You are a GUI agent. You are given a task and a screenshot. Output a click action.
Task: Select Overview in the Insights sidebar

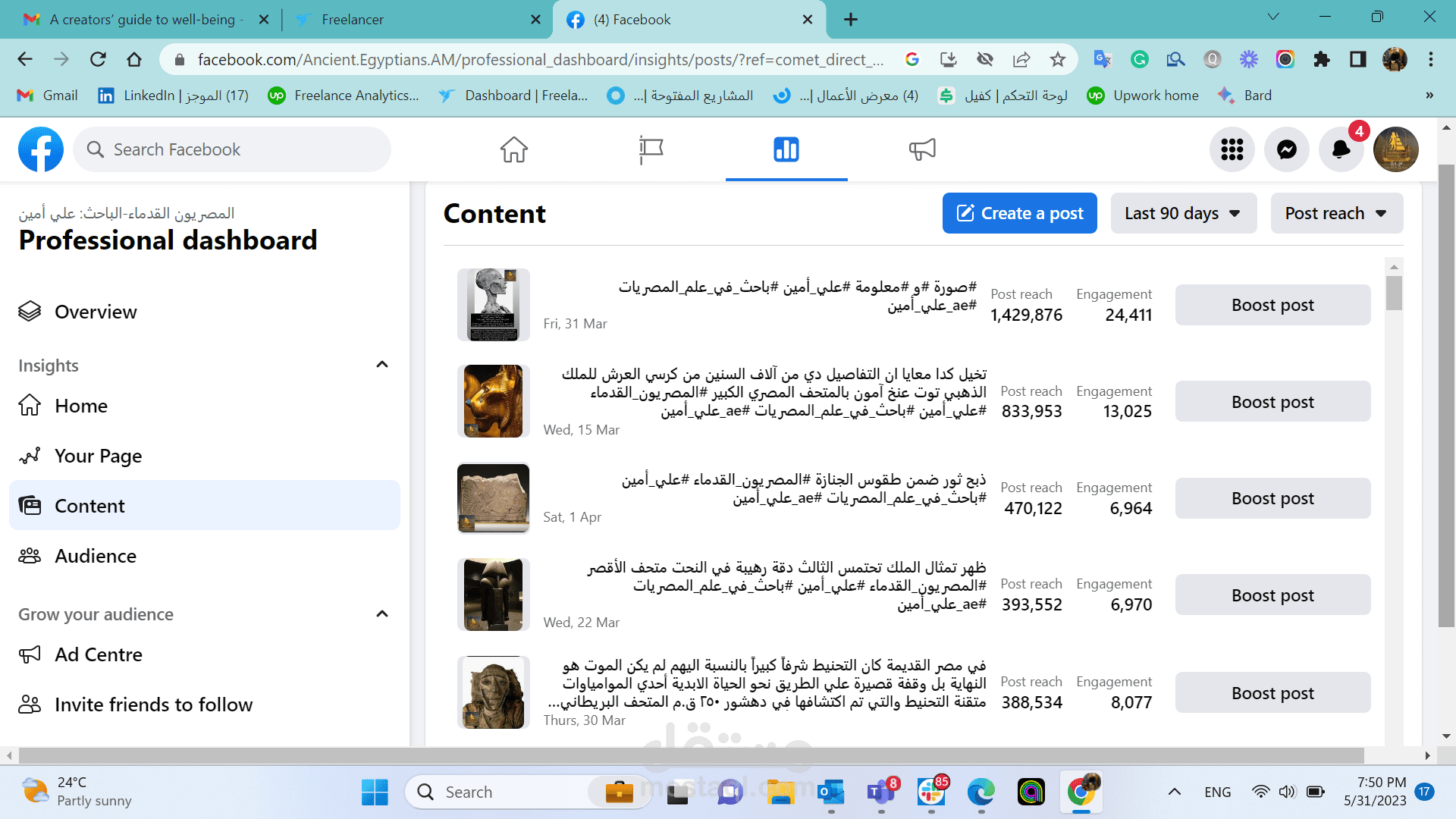96,311
